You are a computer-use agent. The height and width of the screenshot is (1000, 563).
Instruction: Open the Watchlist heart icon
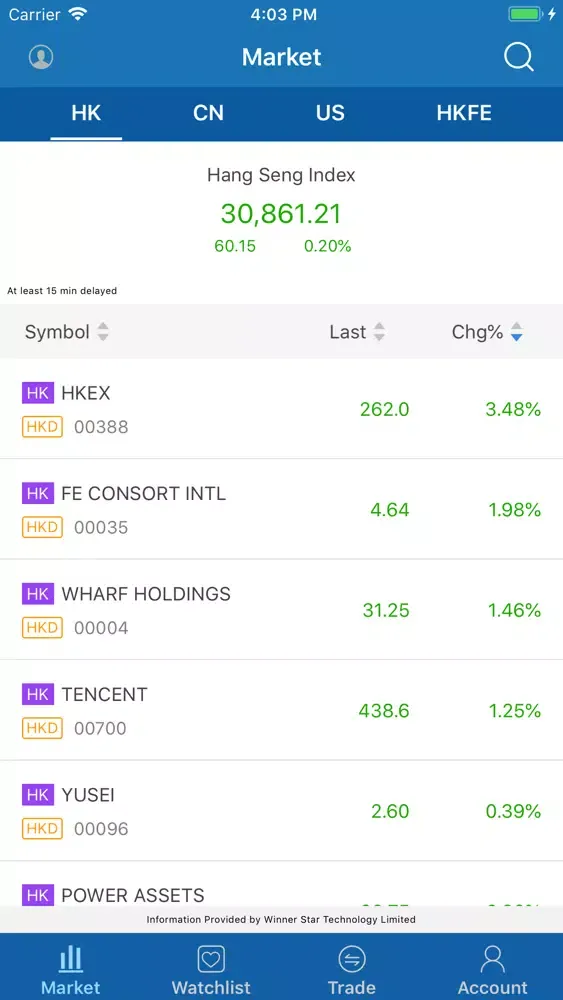click(211, 959)
